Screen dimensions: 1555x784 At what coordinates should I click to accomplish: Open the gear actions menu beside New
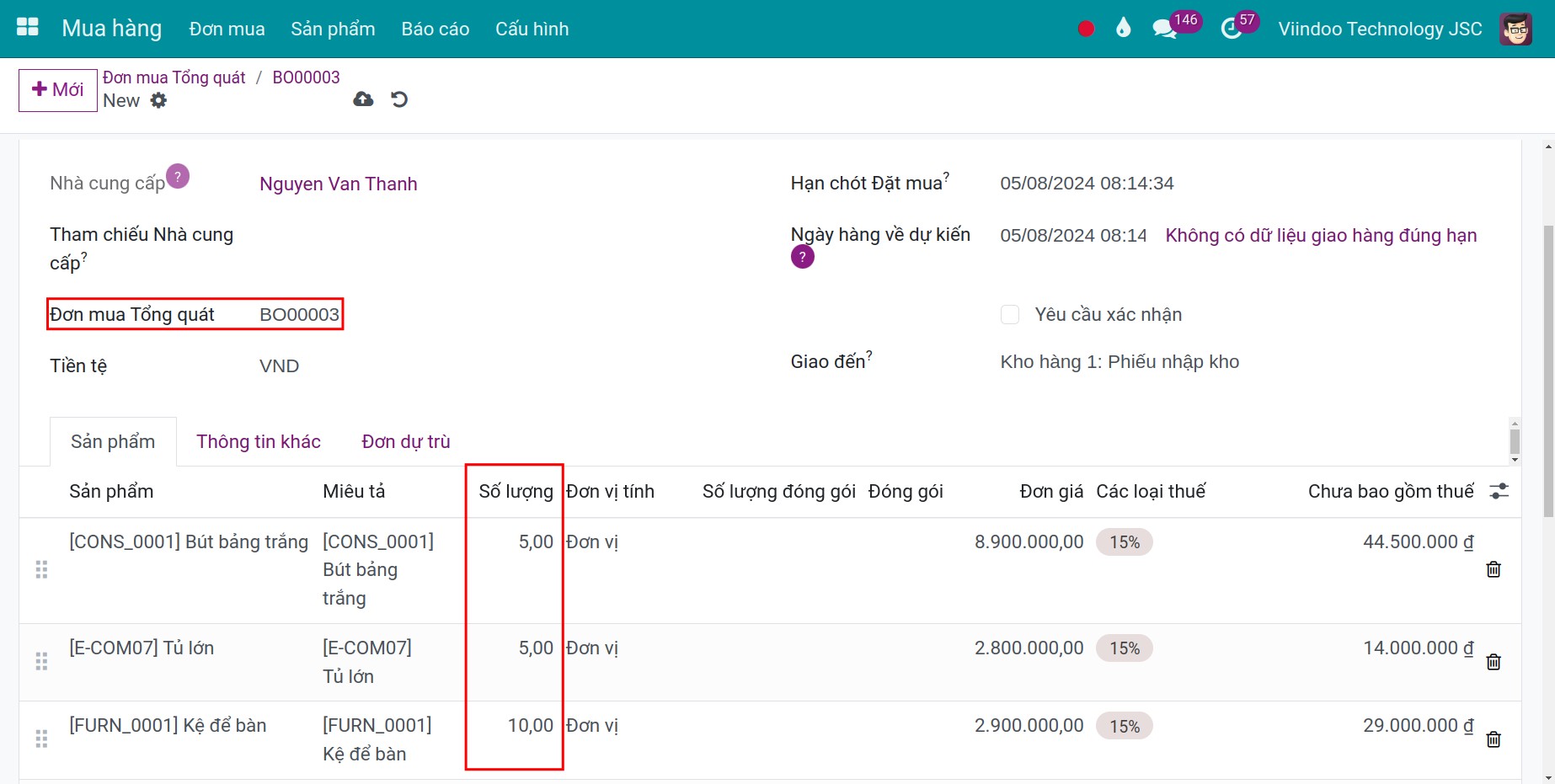tap(158, 100)
